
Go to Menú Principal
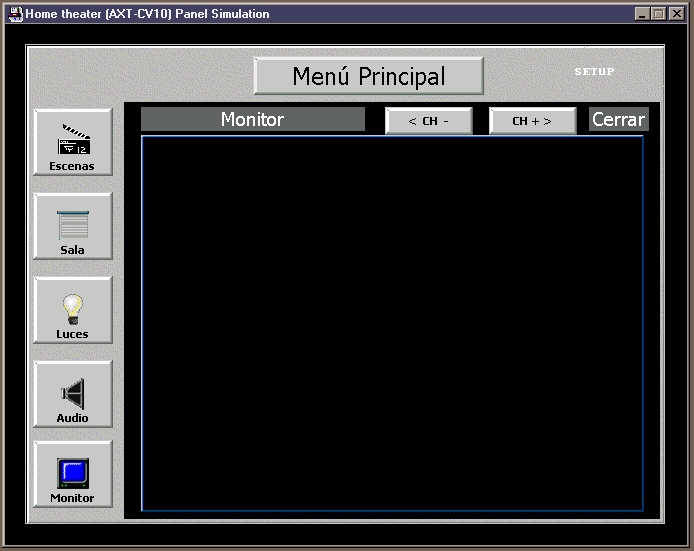[368, 76]
